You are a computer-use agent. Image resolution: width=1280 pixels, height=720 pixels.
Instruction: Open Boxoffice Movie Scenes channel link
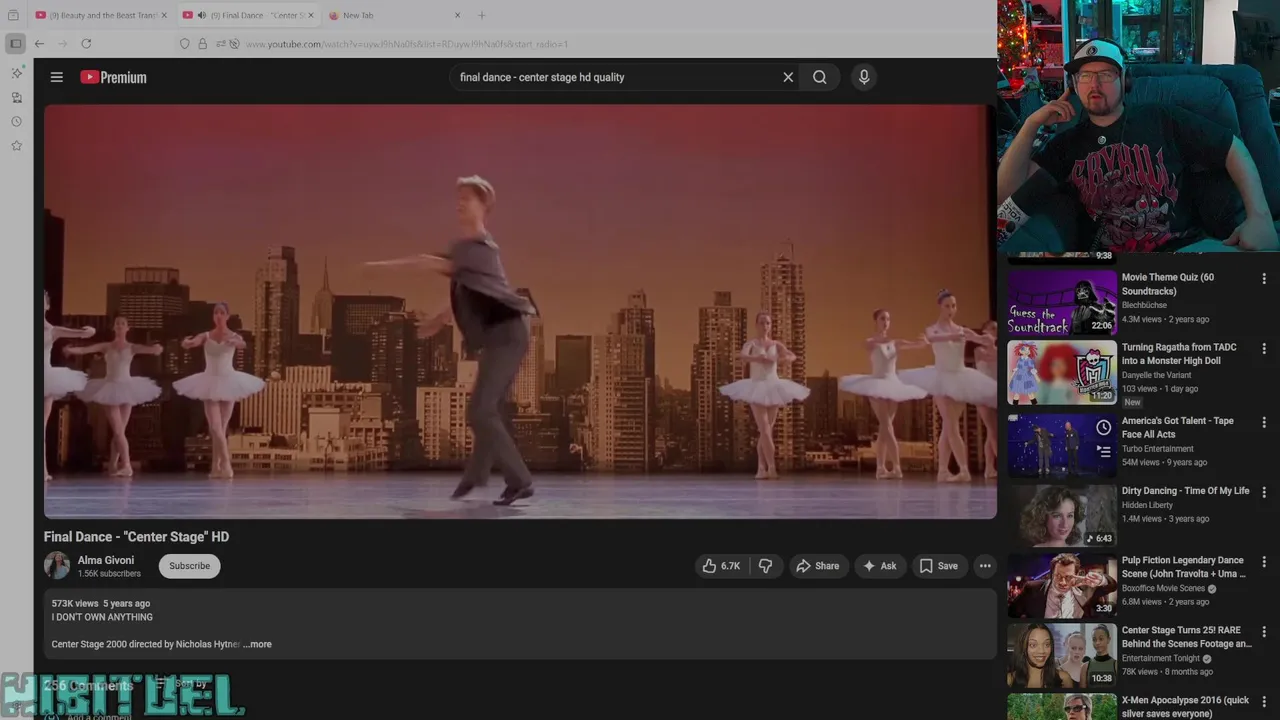point(1163,589)
